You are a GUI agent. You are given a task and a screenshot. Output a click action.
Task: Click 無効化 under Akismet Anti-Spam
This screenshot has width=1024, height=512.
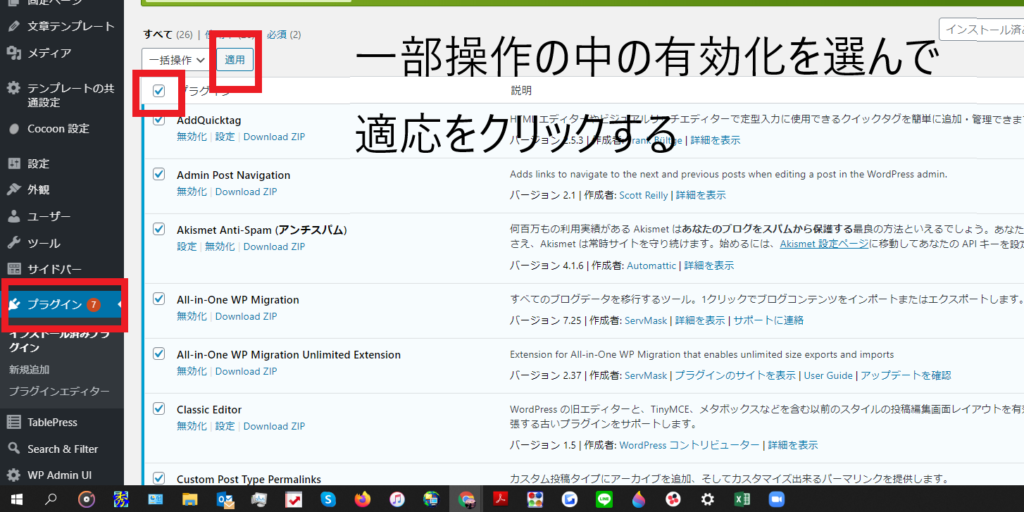coord(220,246)
